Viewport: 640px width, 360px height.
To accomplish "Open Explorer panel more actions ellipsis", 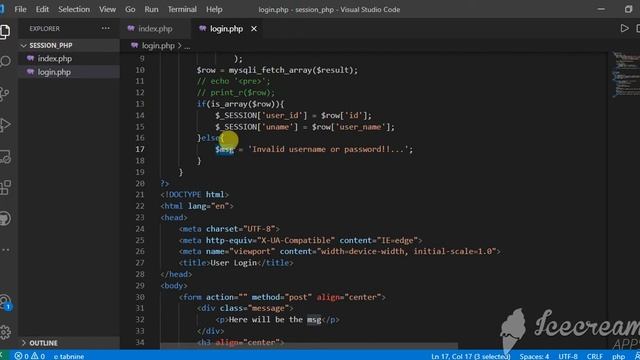I will click(106, 29).
